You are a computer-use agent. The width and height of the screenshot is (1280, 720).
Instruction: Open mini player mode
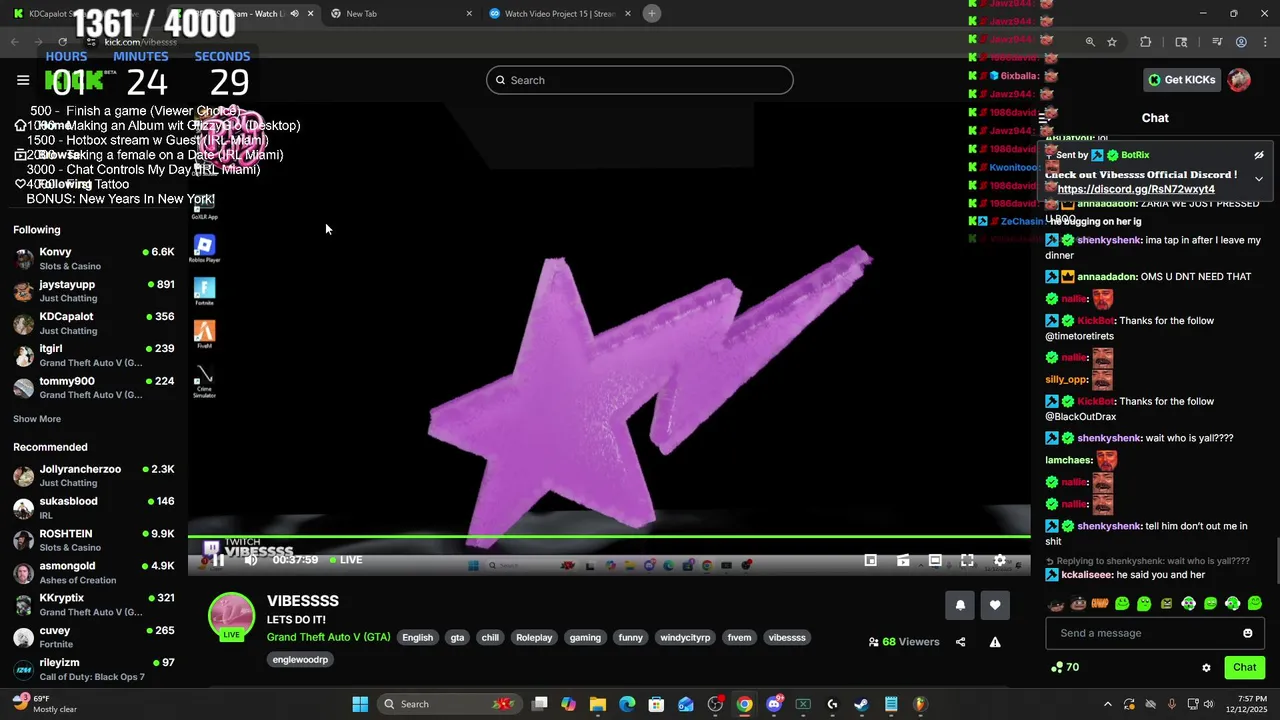[x=870, y=561]
